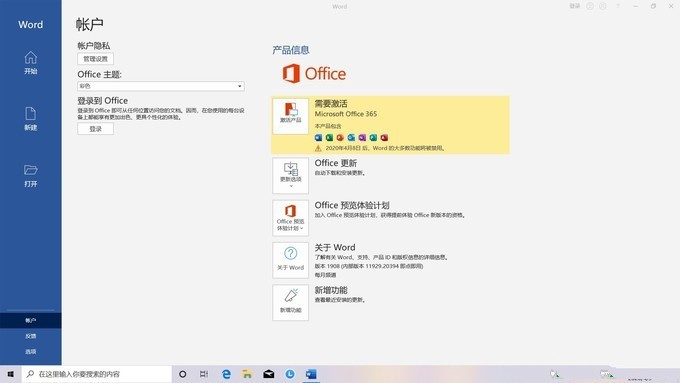
Task: Click the About Word (关于 Word) button
Action: [x=291, y=260]
